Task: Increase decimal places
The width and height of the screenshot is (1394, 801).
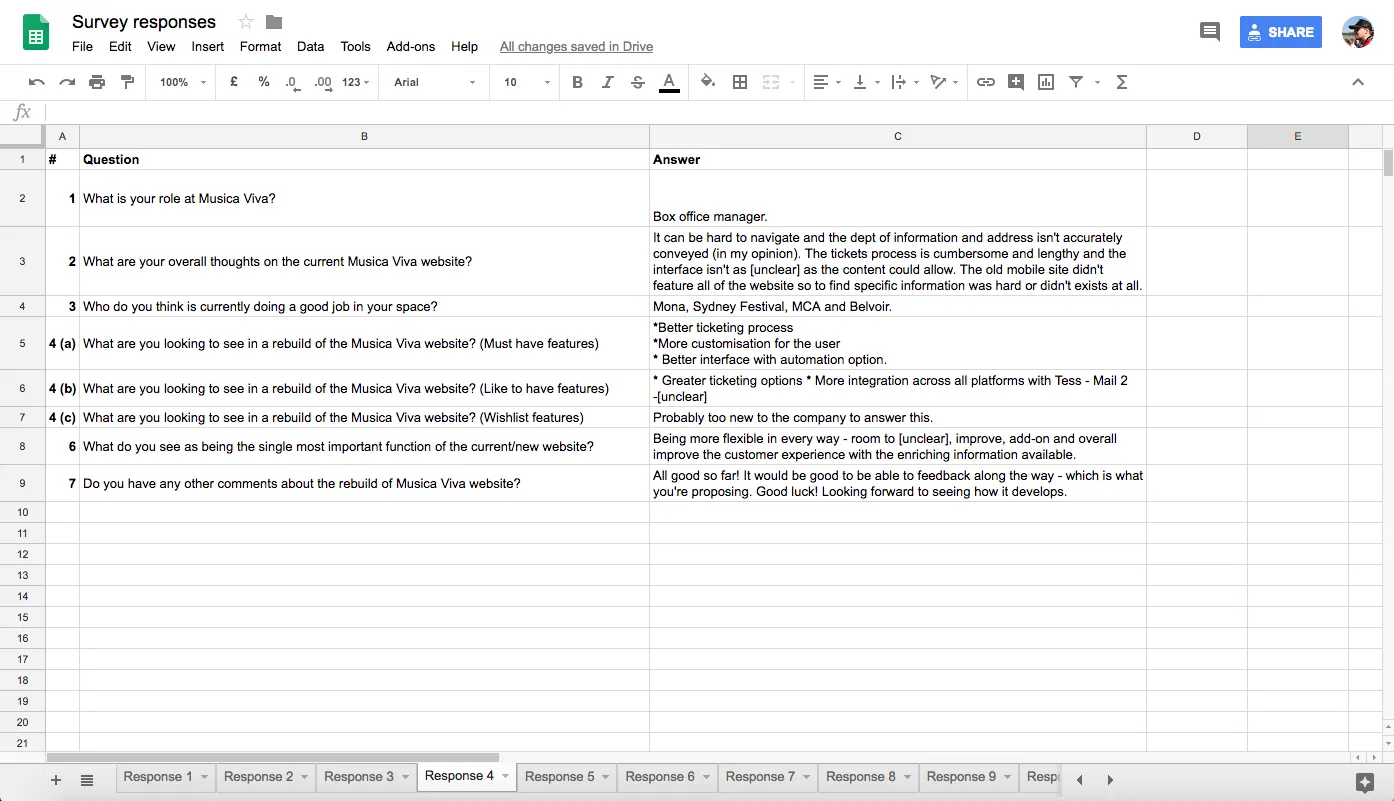Action: [x=322, y=82]
